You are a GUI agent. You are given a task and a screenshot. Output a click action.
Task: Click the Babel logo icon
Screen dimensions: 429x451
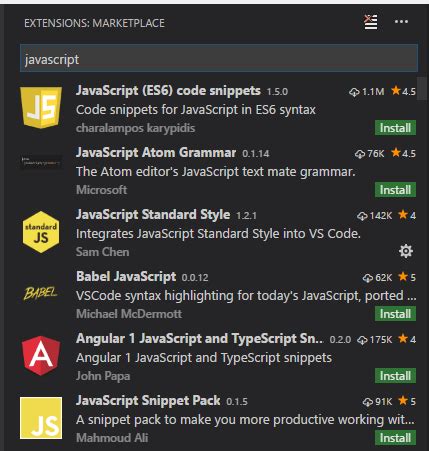tap(41, 293)
